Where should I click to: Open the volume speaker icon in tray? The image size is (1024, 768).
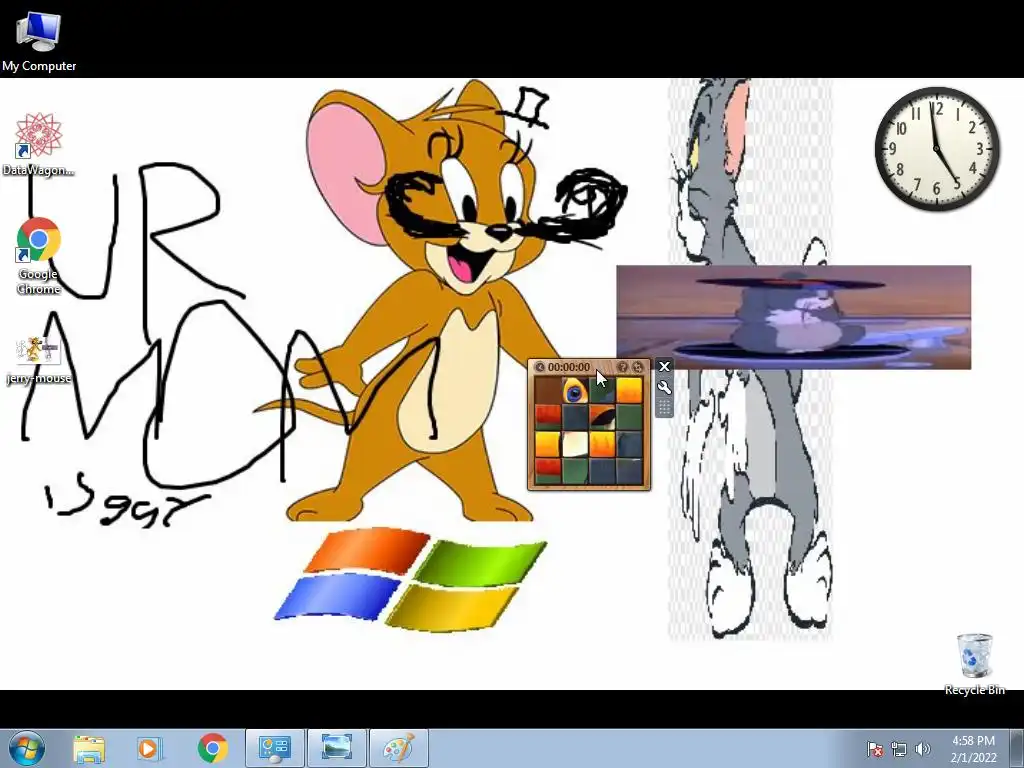click(922, 749)
